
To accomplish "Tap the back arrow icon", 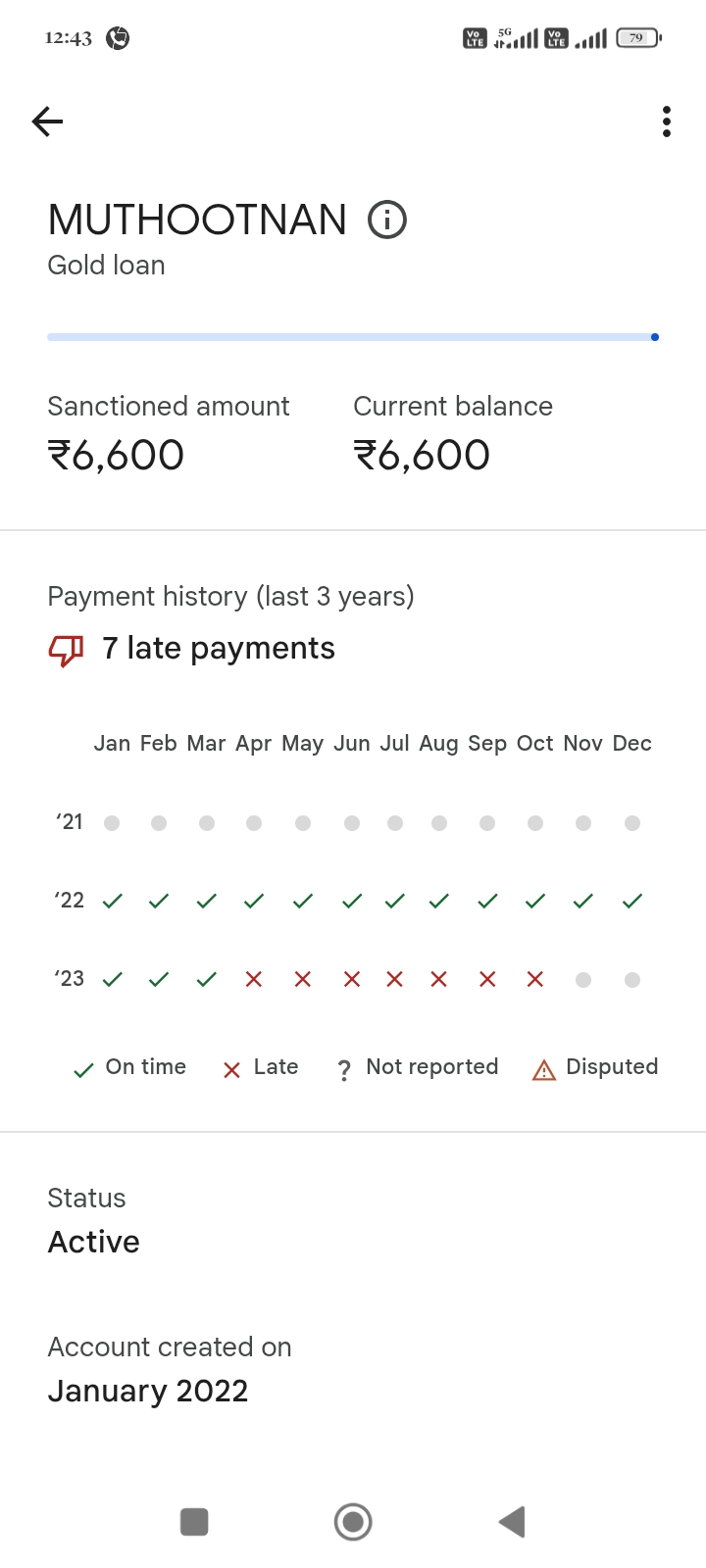I will coord(47,122).
